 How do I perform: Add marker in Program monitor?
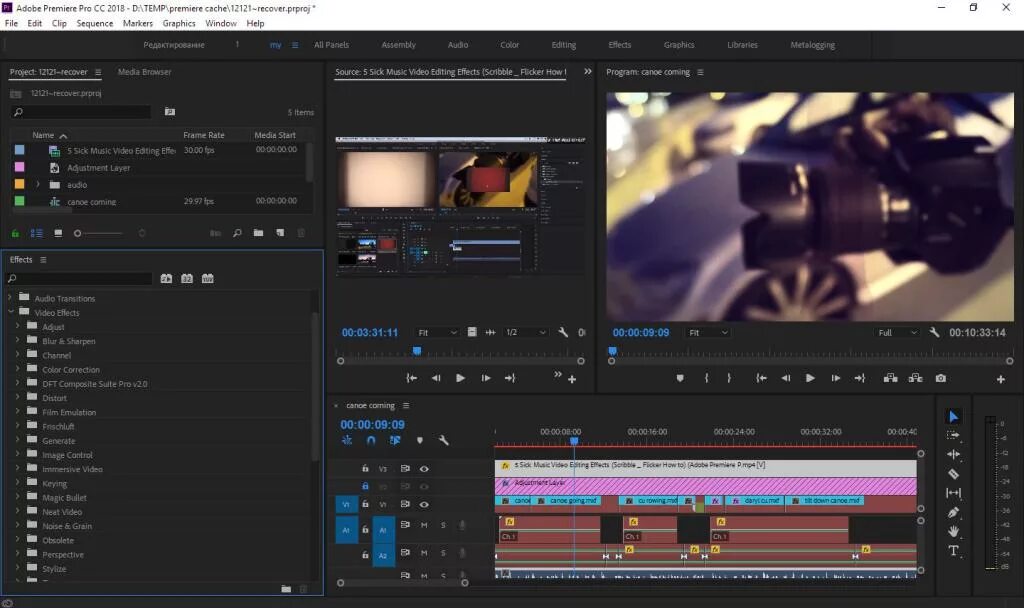click(x=680, y=378)
